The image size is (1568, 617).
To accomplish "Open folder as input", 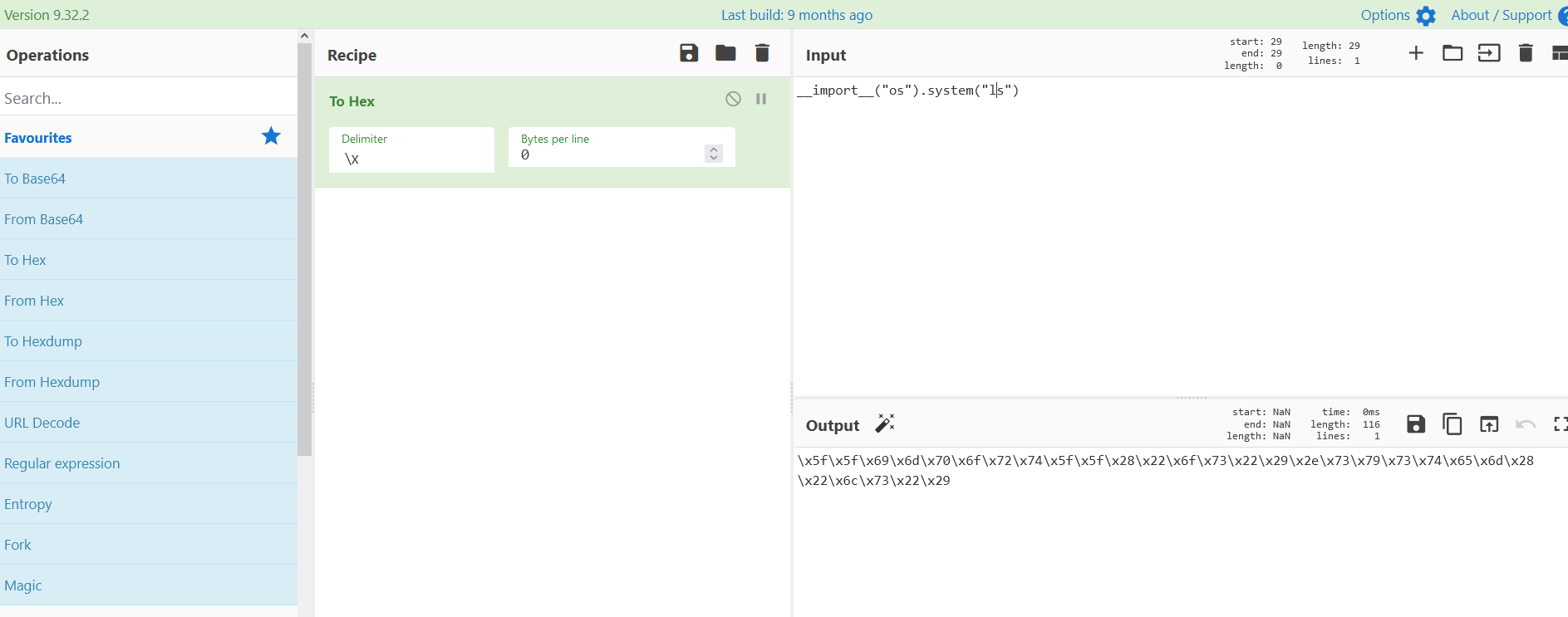I will pos(1452,53).
